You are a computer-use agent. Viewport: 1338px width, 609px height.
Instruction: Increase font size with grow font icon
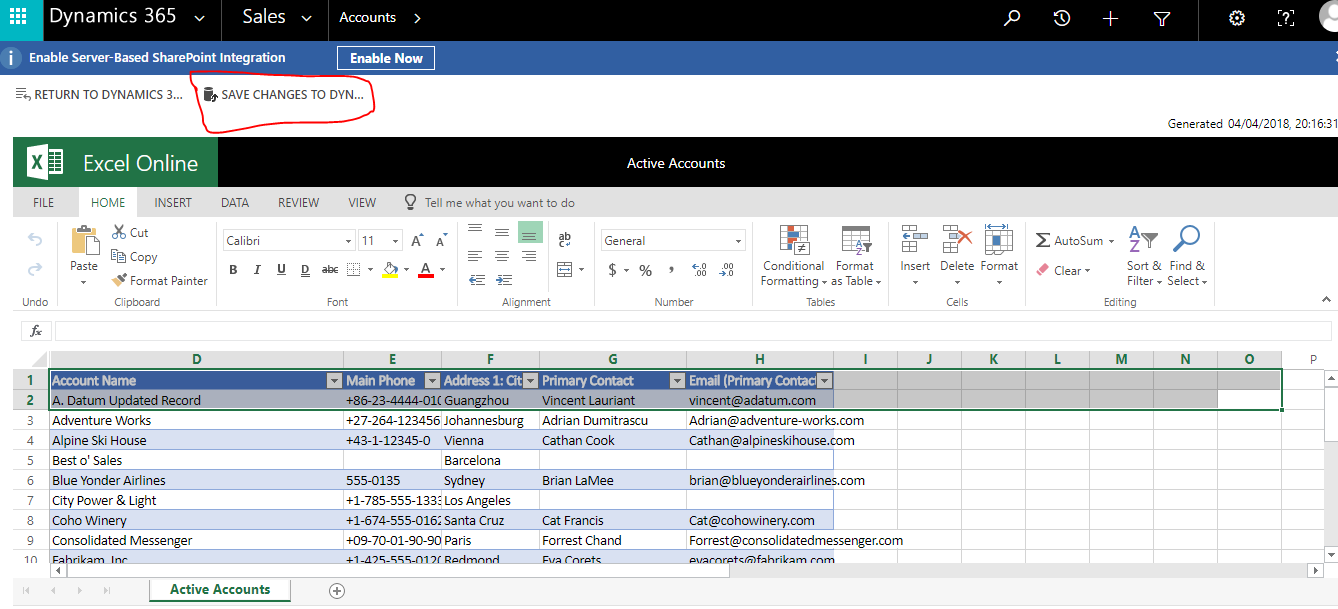click(x=417, y=241)
